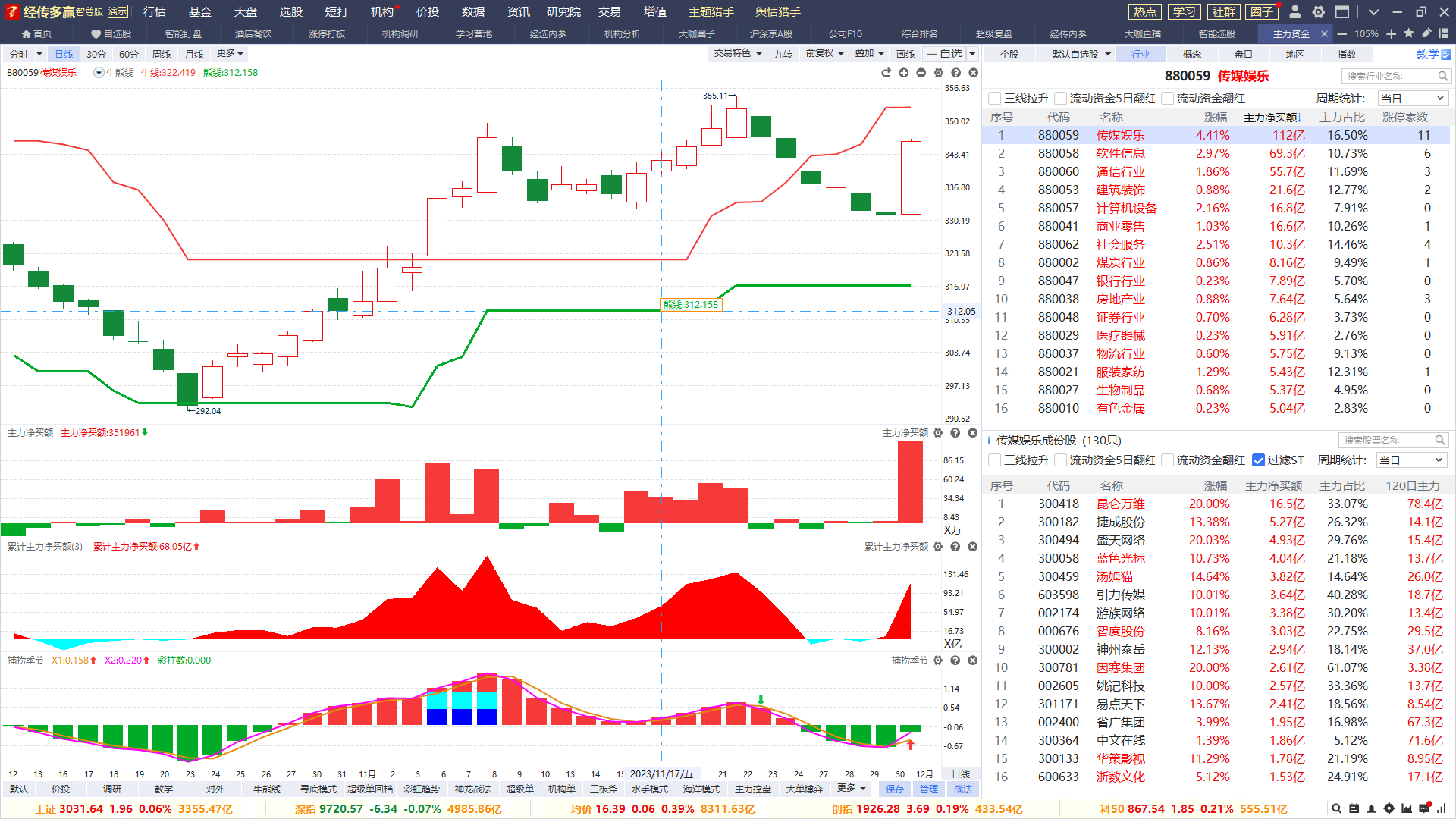
Task: Open help icon for K-line chart
Action: tap(955, 73)
